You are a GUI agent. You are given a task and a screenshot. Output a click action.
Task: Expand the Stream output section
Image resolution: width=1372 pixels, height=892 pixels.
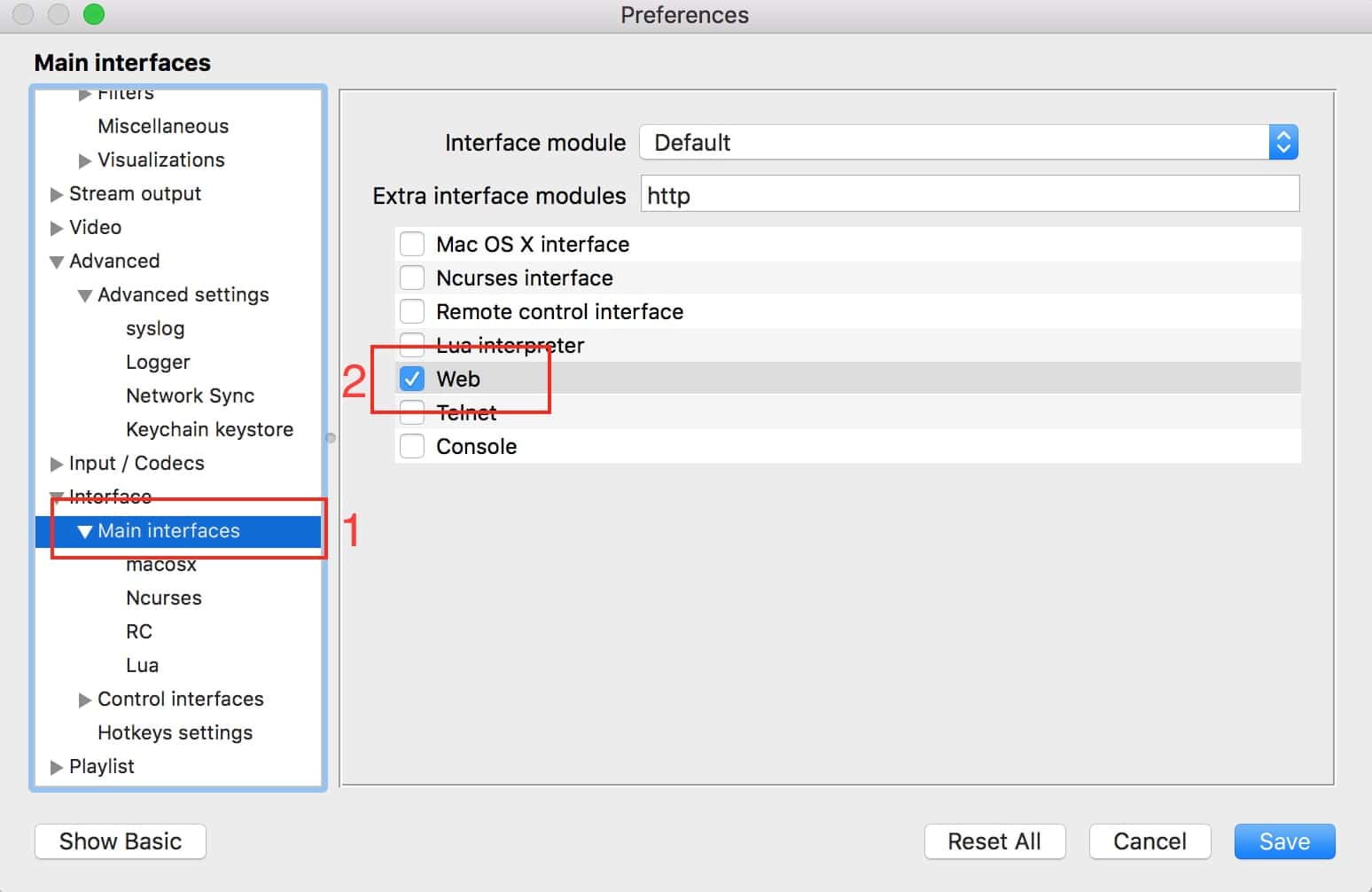click(57, 194)
